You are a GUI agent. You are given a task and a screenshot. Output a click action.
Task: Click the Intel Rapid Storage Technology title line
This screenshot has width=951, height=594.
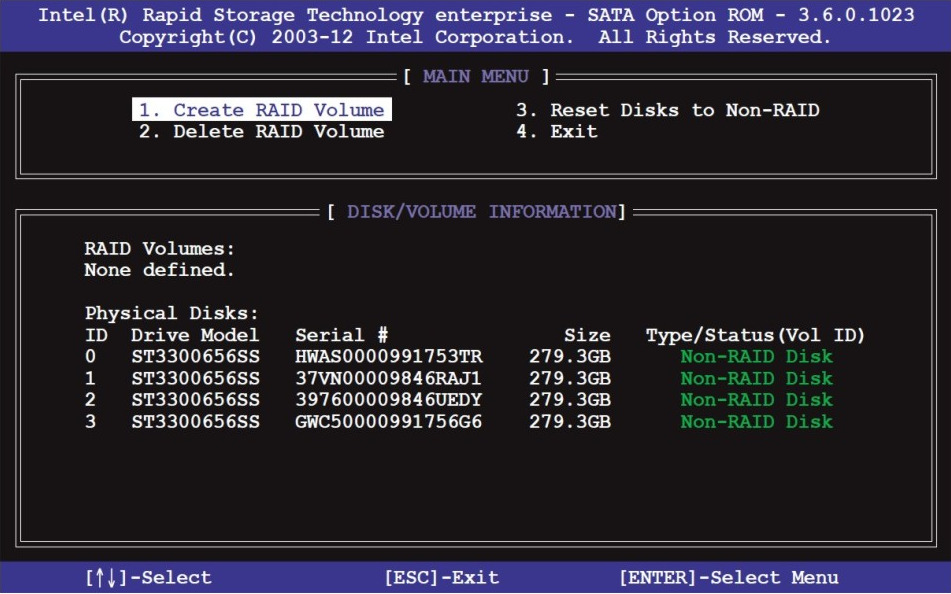pos(476,15)
